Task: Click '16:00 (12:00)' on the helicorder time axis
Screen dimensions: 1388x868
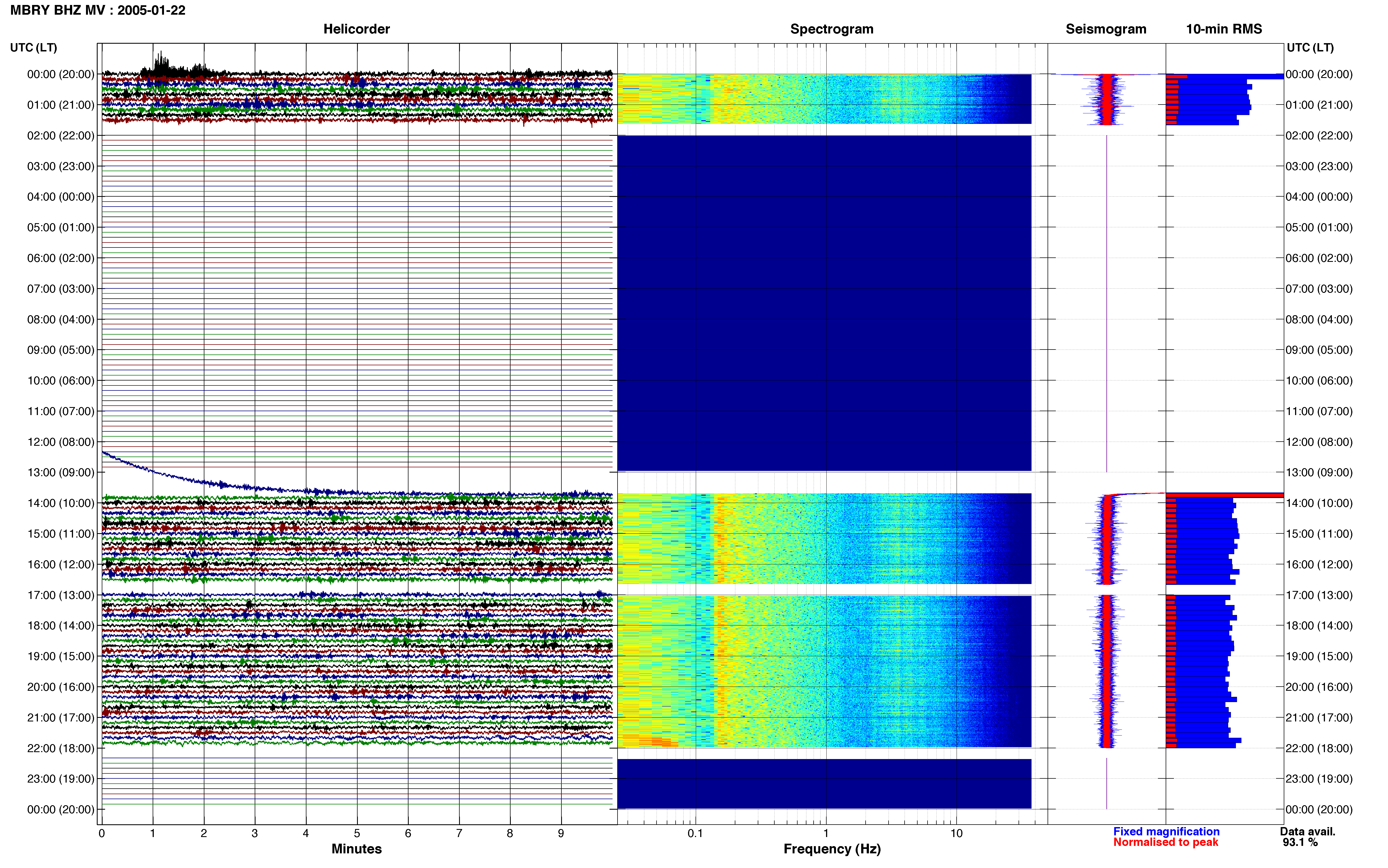Action: [61, 564]
